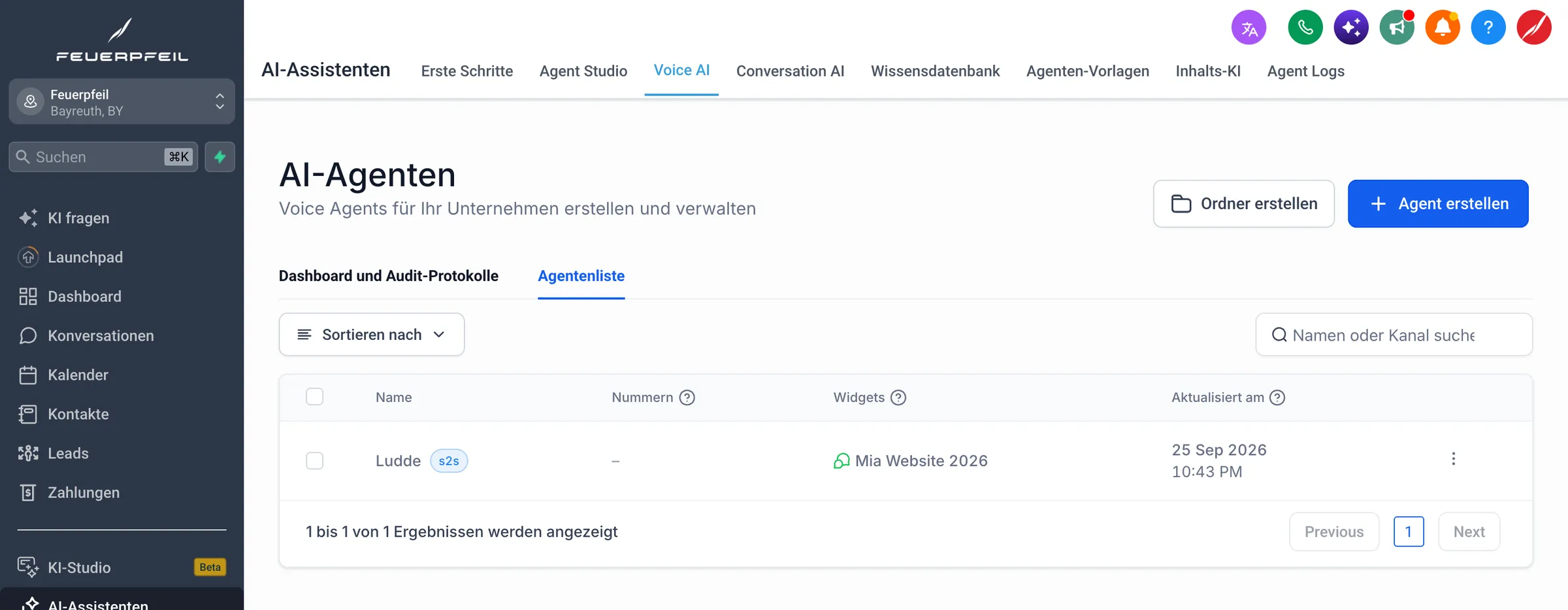Screen dimensions: 1568x610
Task: Switch to the Conversation AI tab
Action: 791,71
